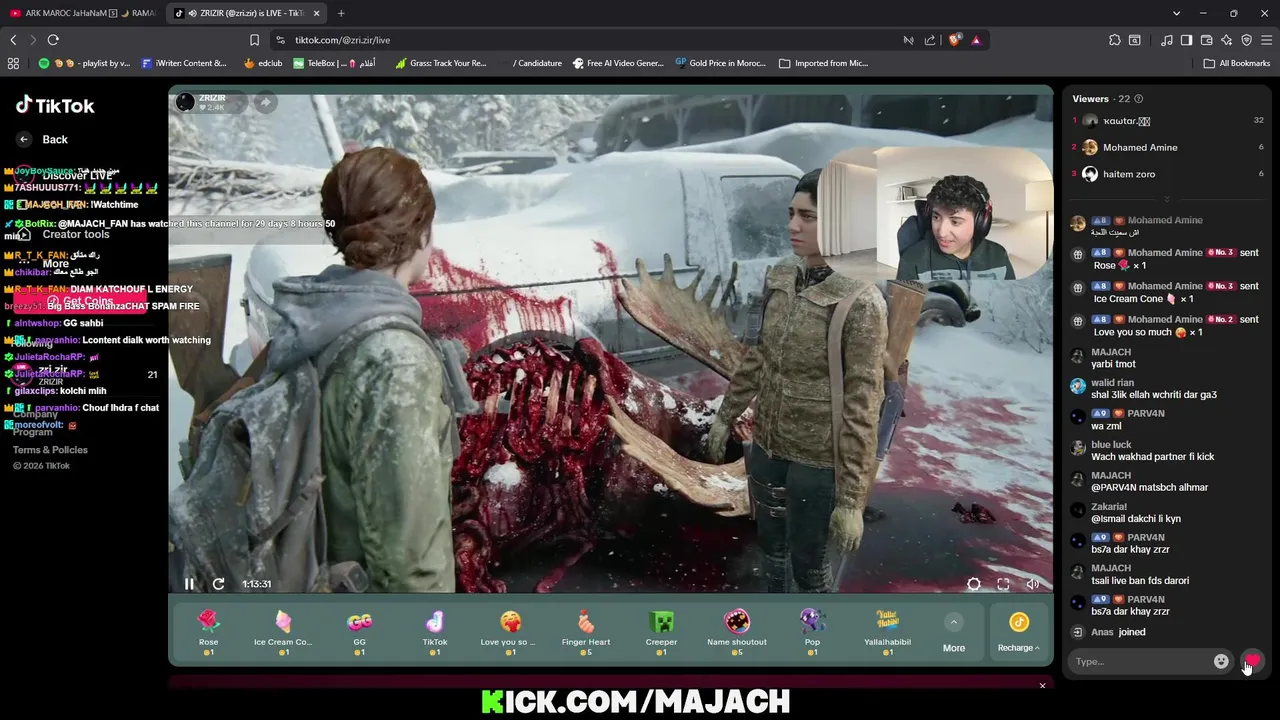
Task: Send the Name shoutout gift
Action: click(737, 632)
